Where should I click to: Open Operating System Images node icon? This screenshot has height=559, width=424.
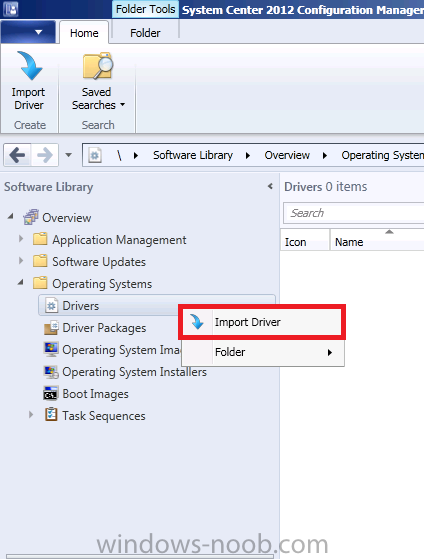tap(51, 349)
